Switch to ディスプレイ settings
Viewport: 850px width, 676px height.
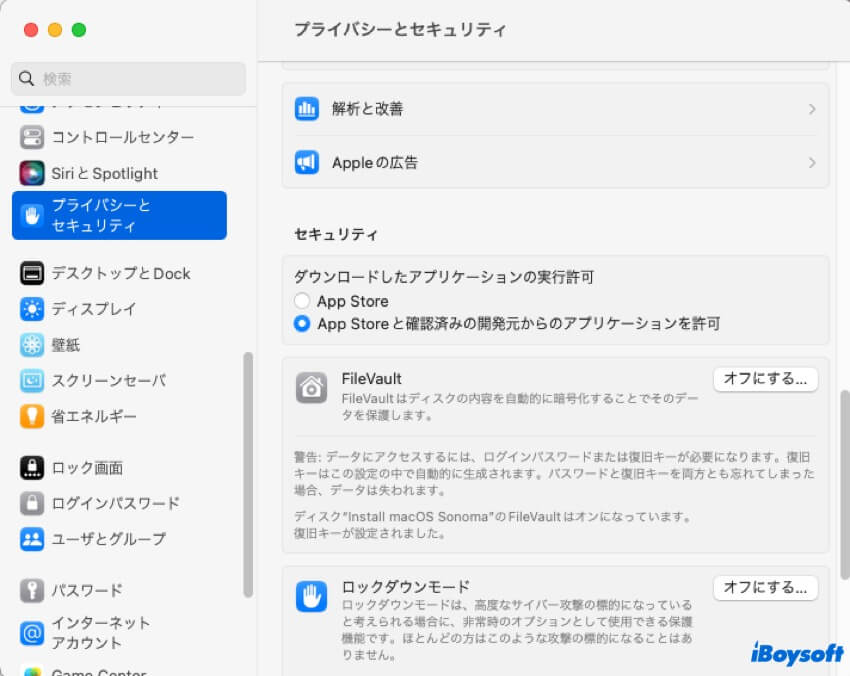click(119, 309)
